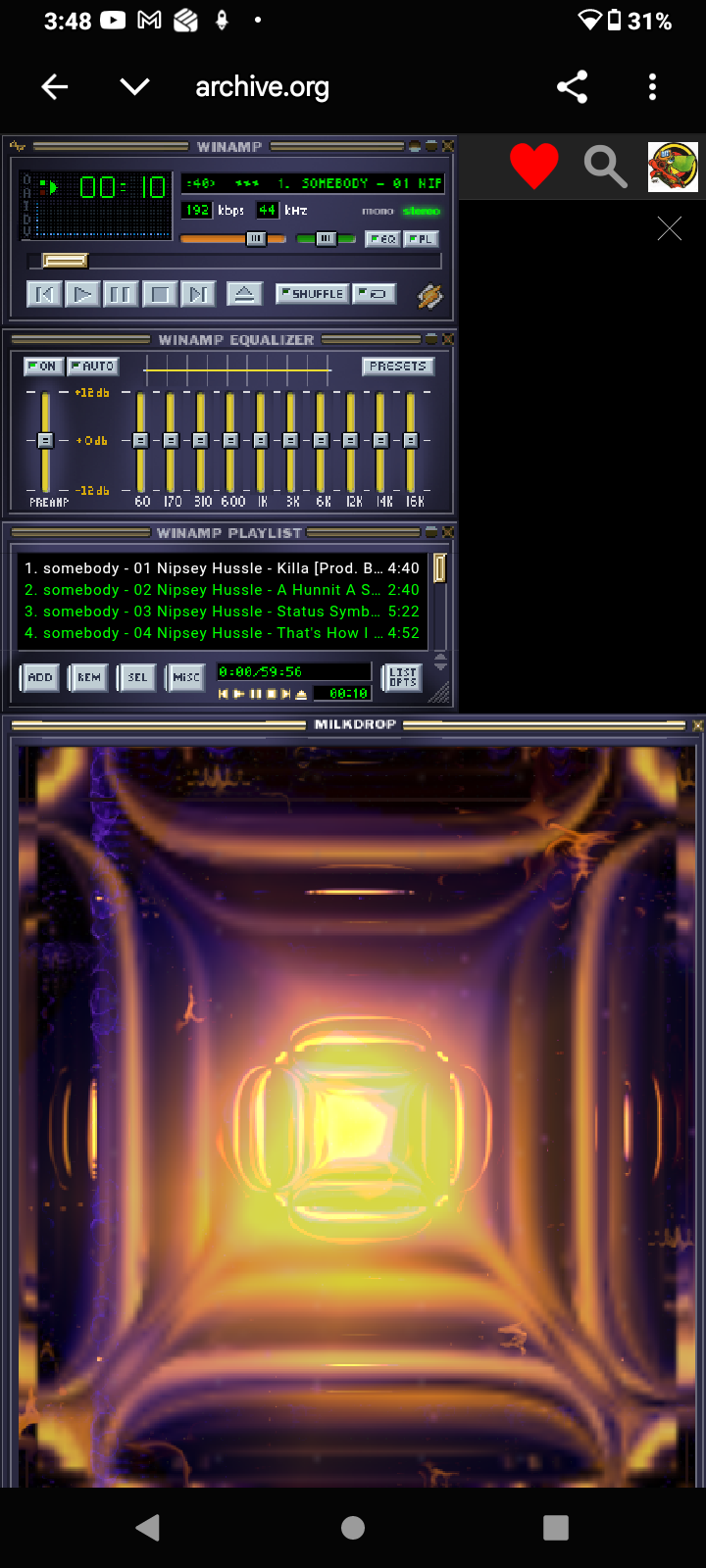706x1568 pixels.
Task: Click the Winamp play button
Action: 82,294
